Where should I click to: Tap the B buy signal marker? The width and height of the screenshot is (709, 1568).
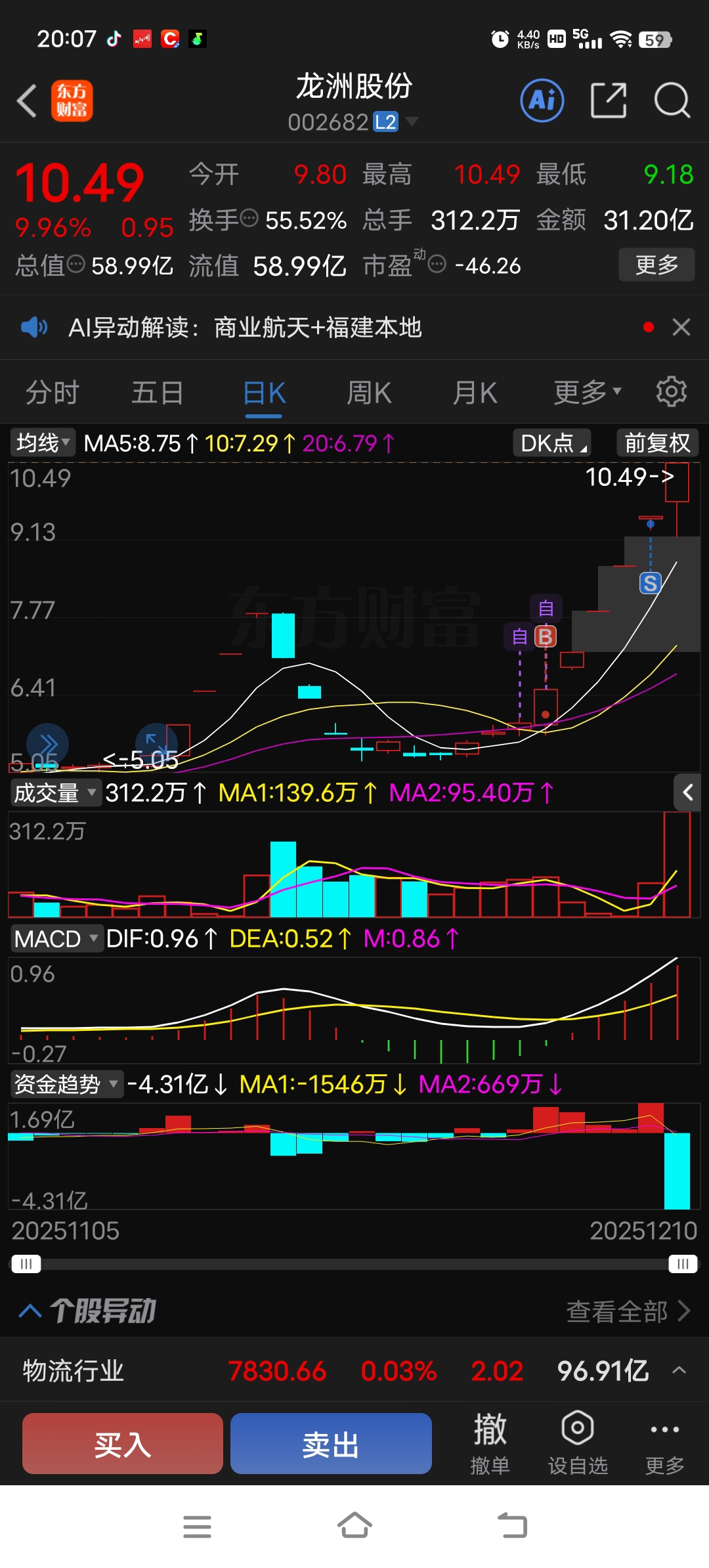[x=546, y=636]
